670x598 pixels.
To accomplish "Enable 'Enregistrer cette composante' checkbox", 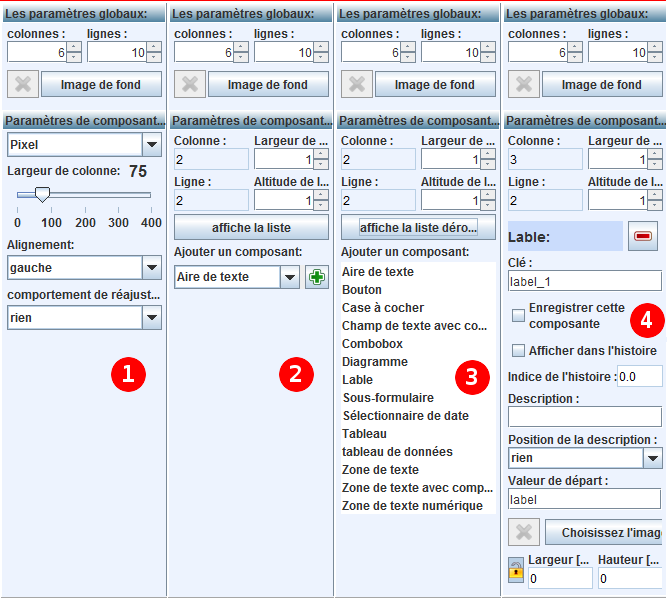I will coord(518,316).
